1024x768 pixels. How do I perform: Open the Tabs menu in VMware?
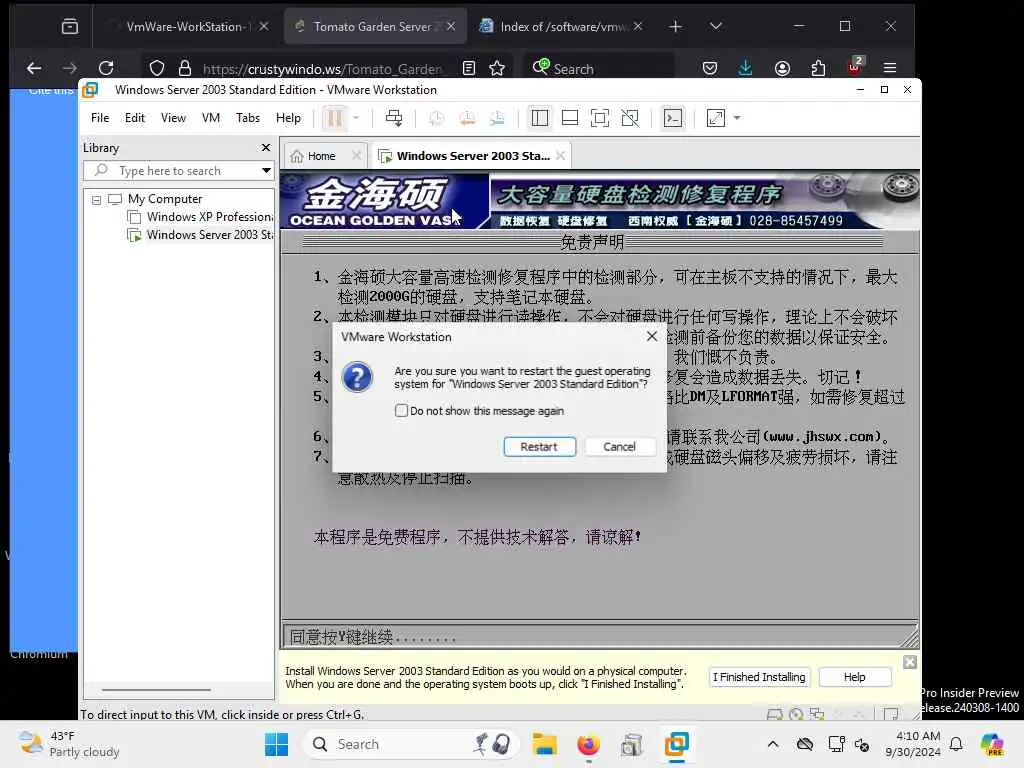pos(248,118)
